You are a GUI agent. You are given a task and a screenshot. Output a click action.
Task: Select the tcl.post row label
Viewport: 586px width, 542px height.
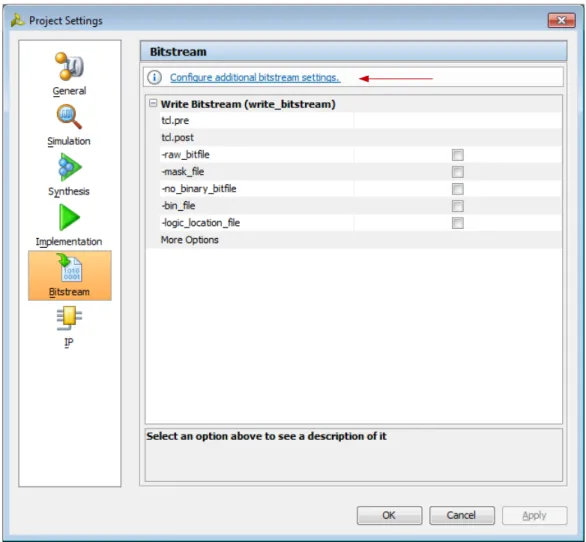pos(178,138)
